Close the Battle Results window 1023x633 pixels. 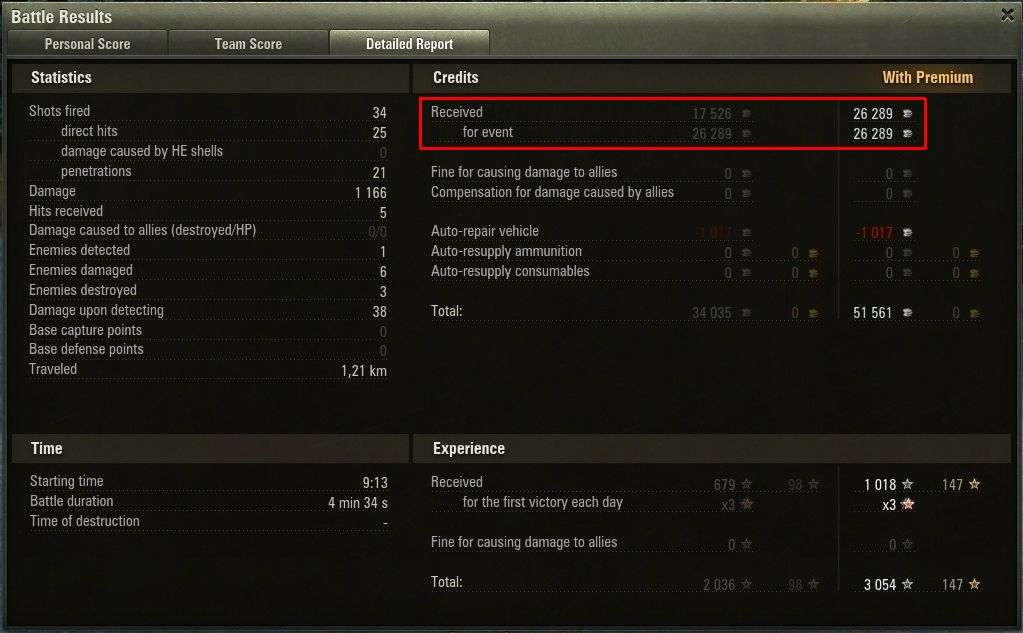(x=1007, y=14)
